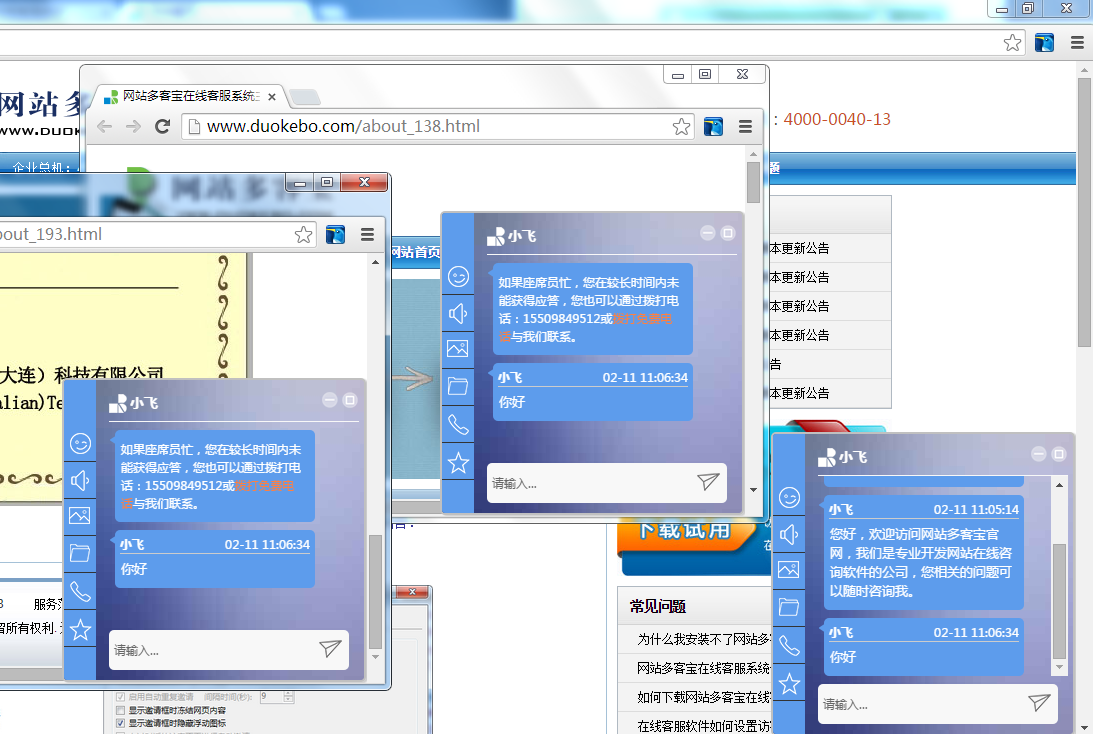
Task: Bookmark the page with the address bar star
Action: tap(683, 126)
